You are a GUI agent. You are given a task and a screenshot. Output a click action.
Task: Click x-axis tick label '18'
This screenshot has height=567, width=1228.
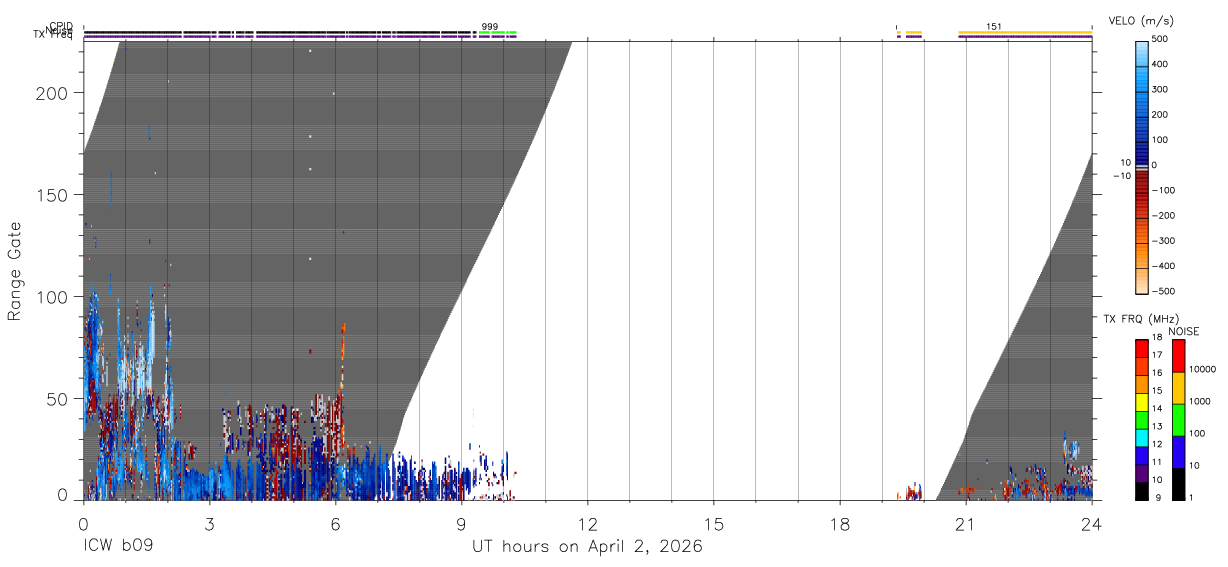point(839,524)
